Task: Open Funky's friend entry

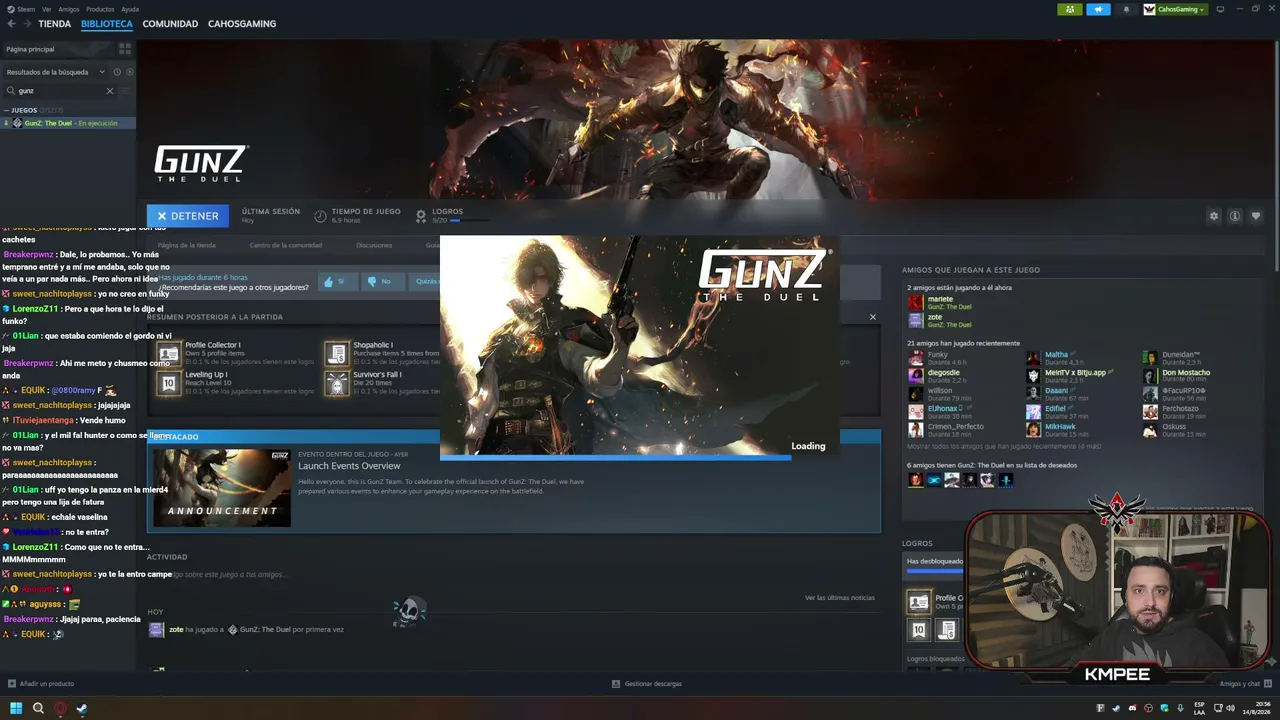Action: point(938,358)
